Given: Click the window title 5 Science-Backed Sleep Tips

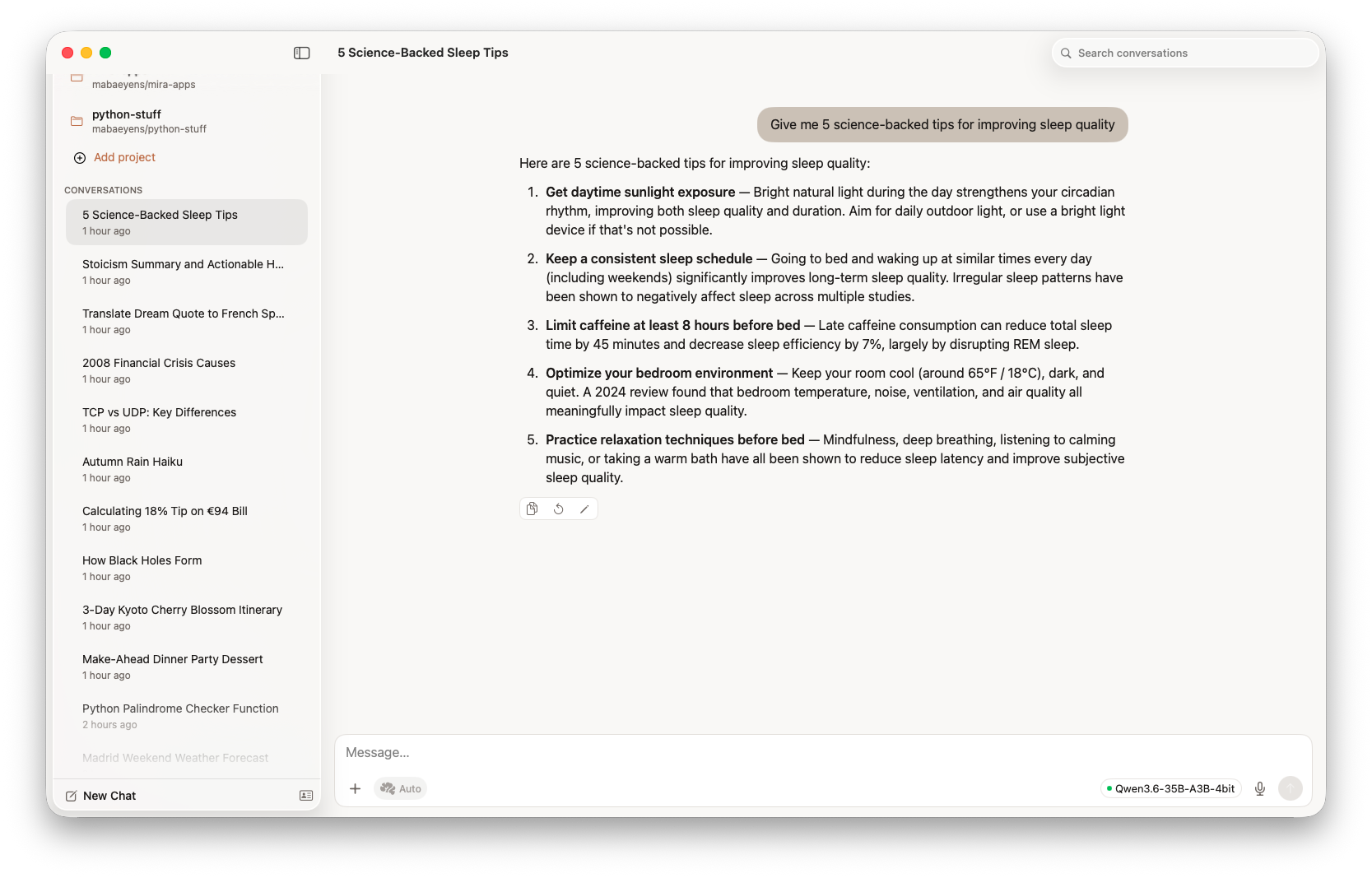Looking at the screenshot, I should [423, 53].
